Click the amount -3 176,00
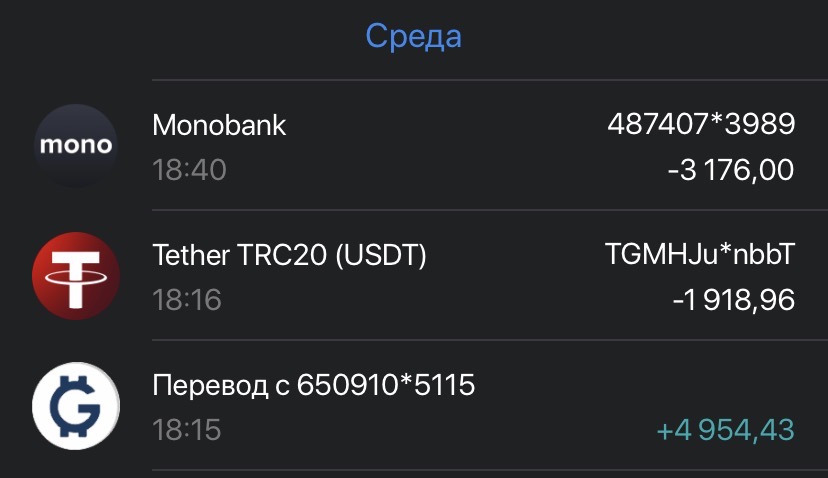The height and width of the screenshot is (478, 828). point(731,170)
